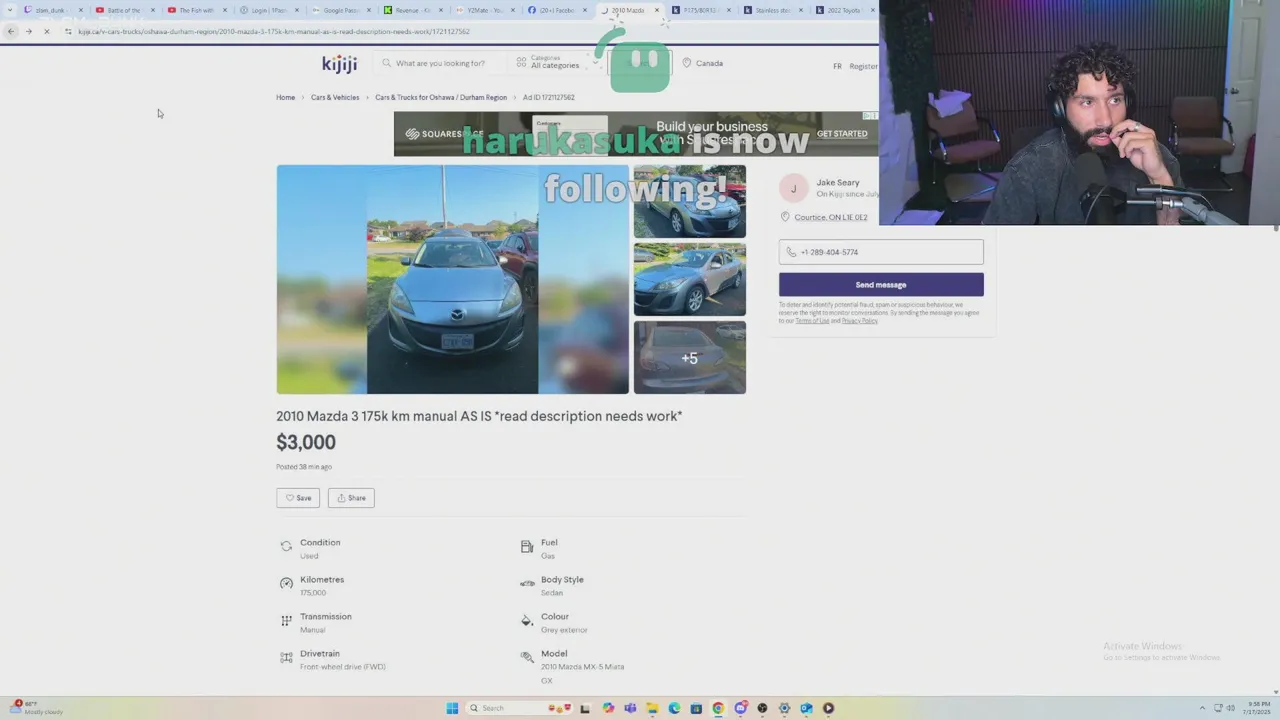
Task: Click the Kilometres odometer icon
Action: pos(286,583)
